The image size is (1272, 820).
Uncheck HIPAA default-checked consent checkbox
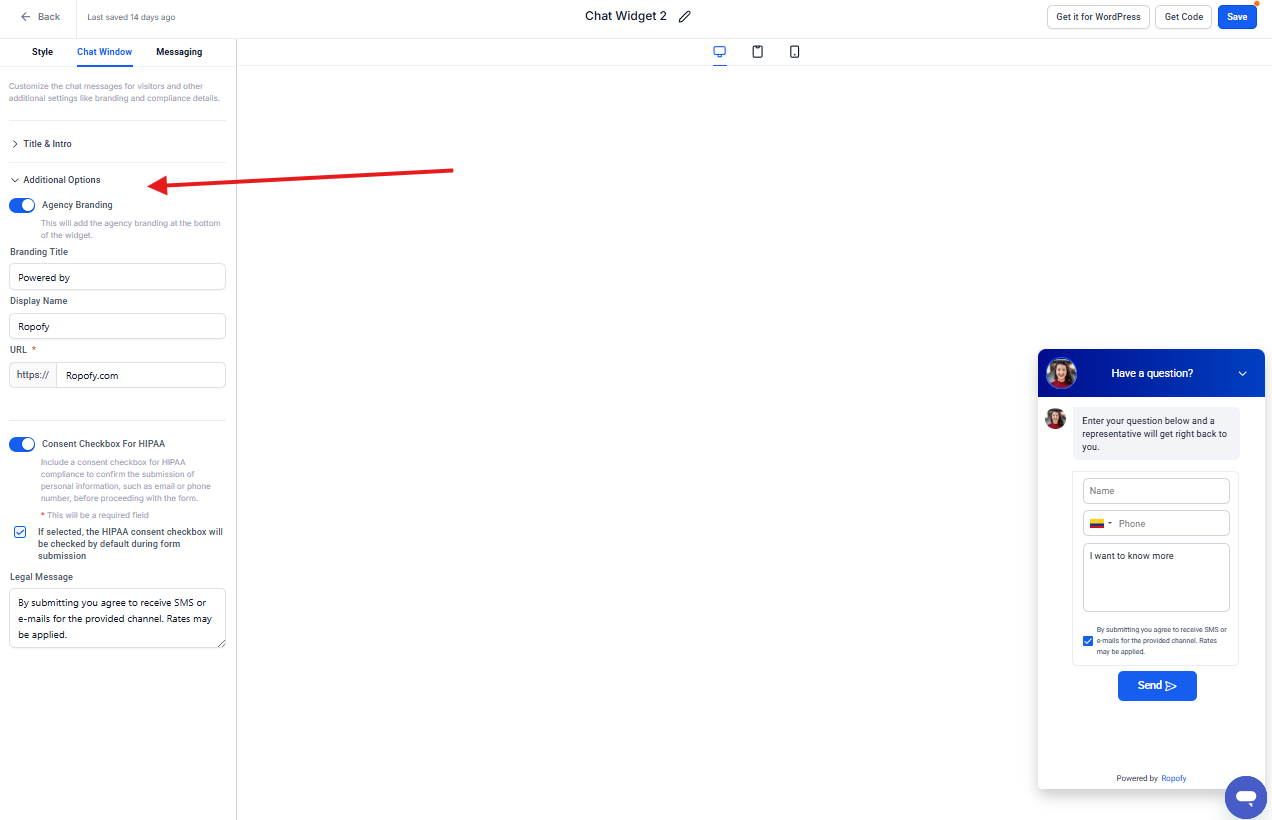click(20, 532)
